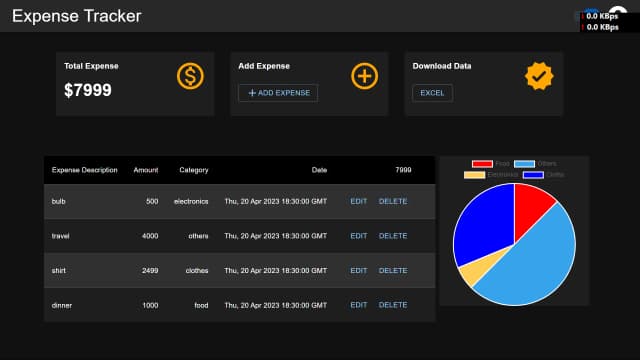This screenshot has height=360, width=640.
Task: Remove the dinner expense with Delete
Action: click(393, 305)
